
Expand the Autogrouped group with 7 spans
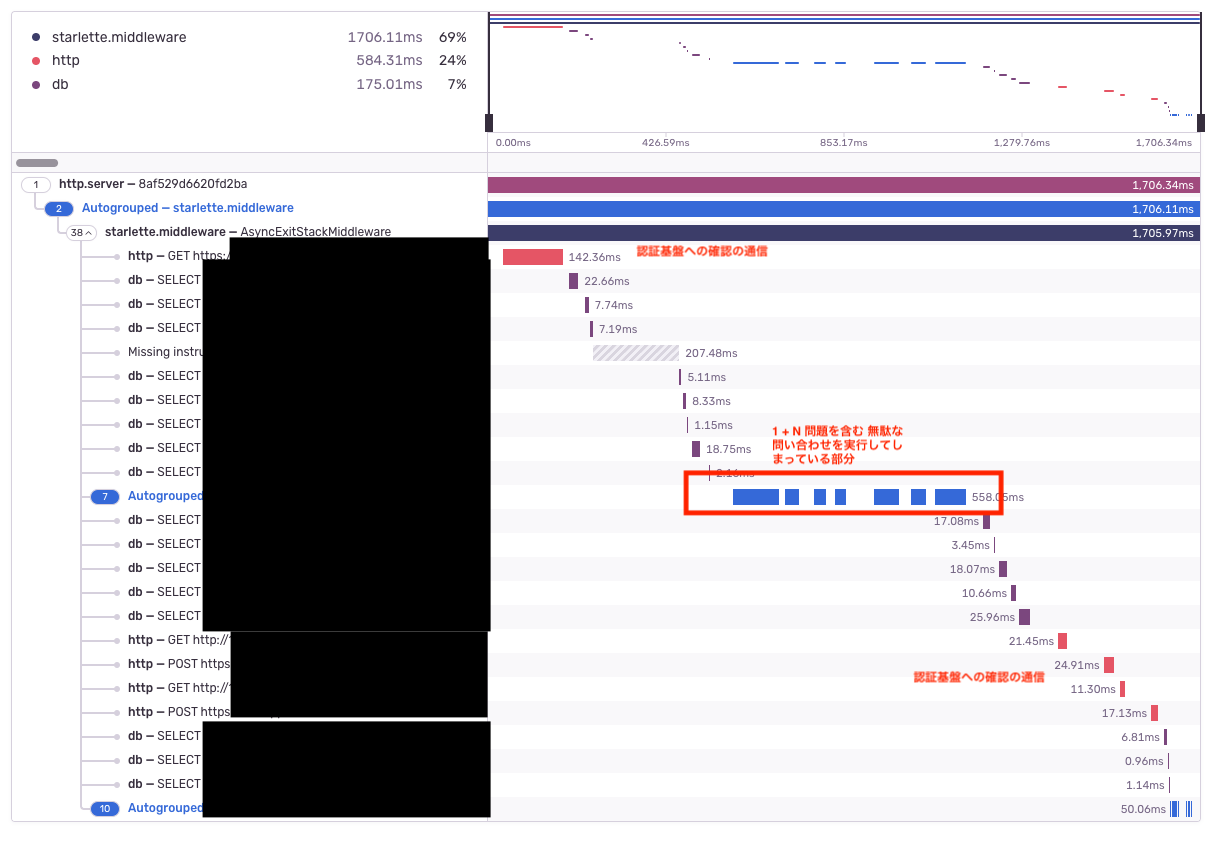105,496
